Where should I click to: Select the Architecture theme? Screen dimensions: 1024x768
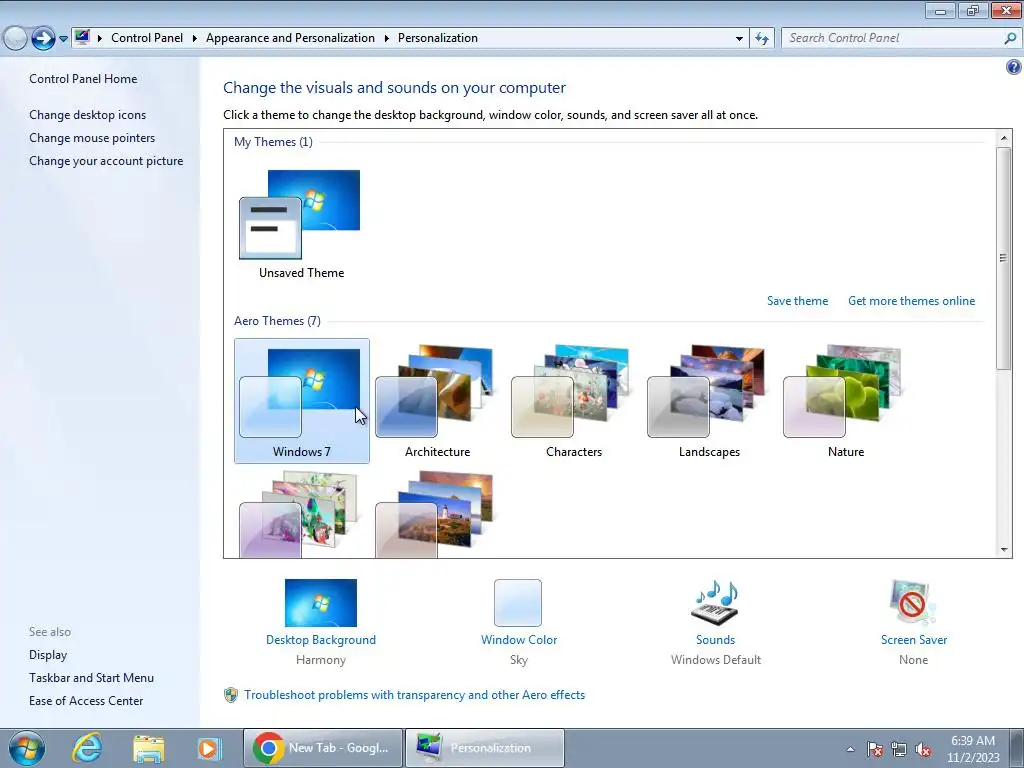[438, 401]
